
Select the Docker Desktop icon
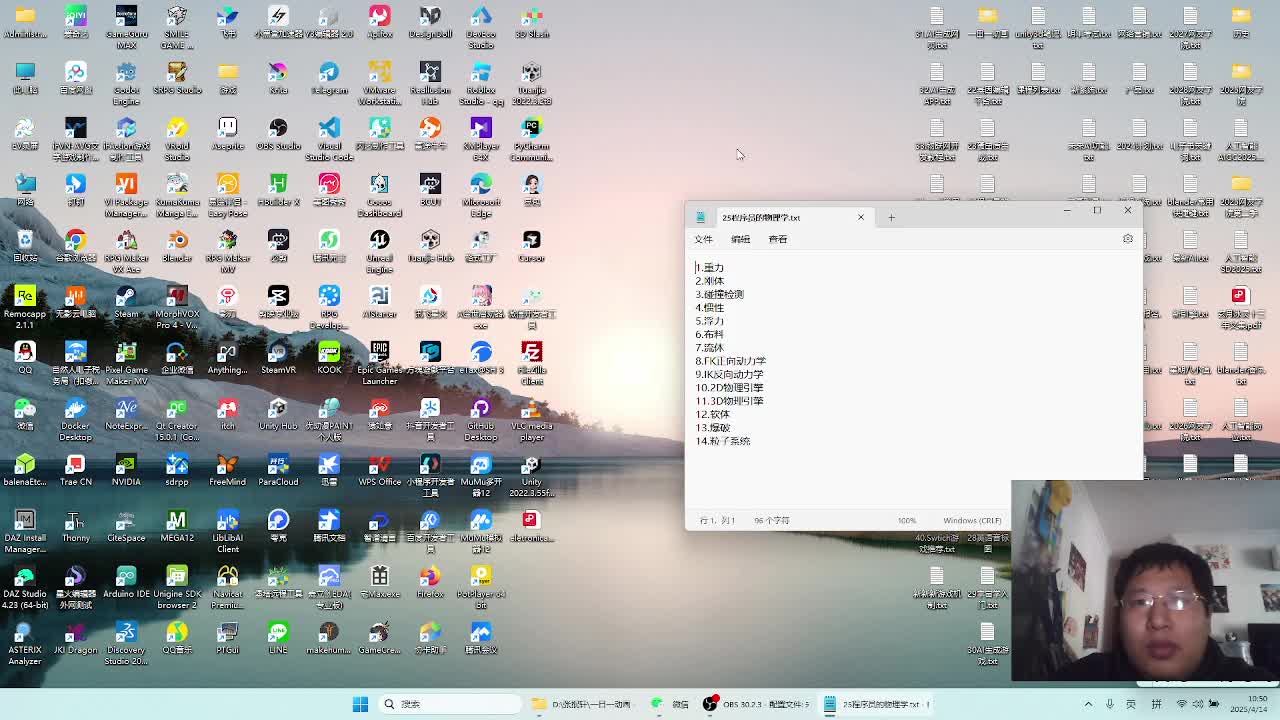pos(76,419)
